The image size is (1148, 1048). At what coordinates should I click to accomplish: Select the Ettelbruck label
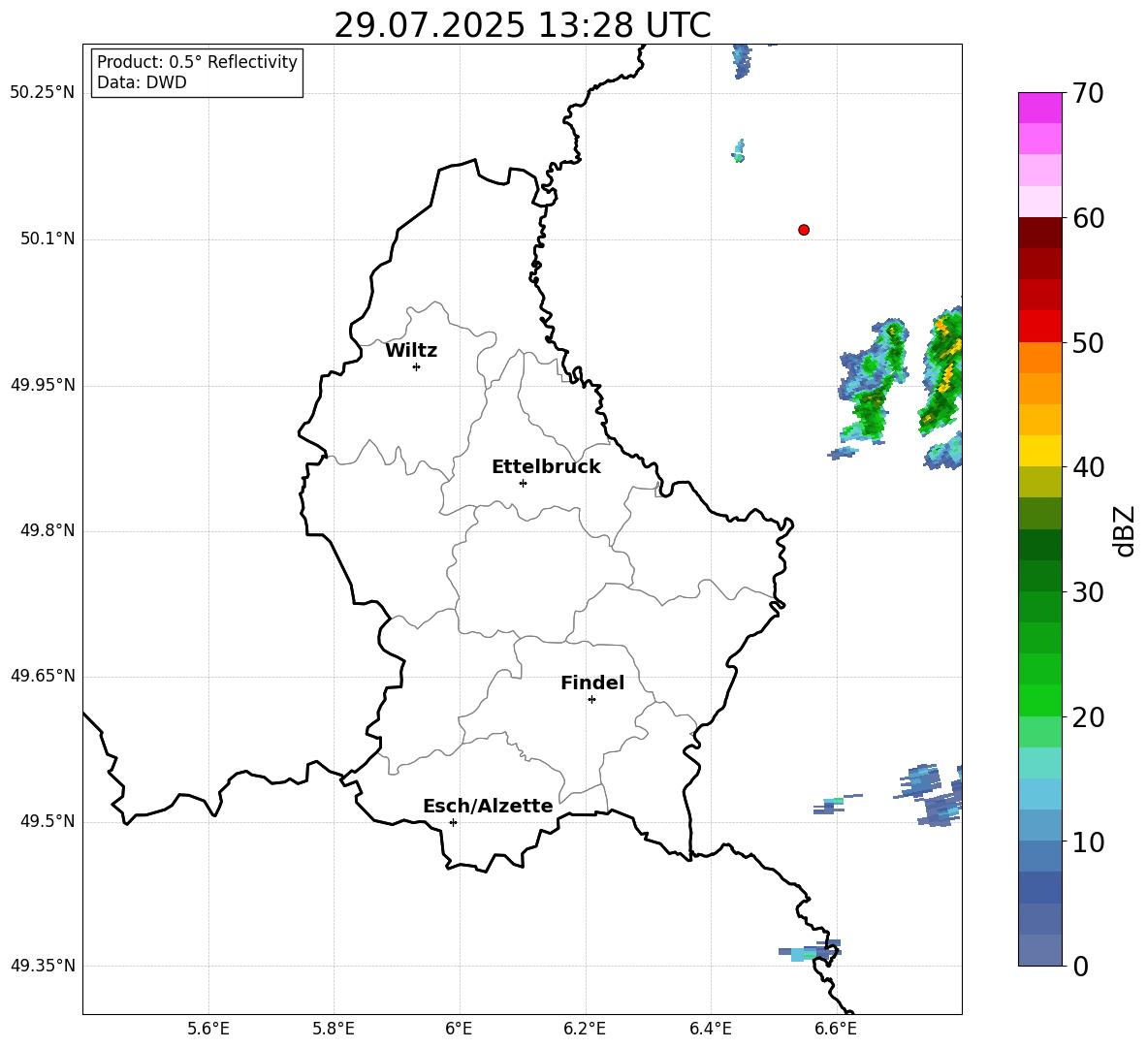pyautogui.click(x=546, y=467)
